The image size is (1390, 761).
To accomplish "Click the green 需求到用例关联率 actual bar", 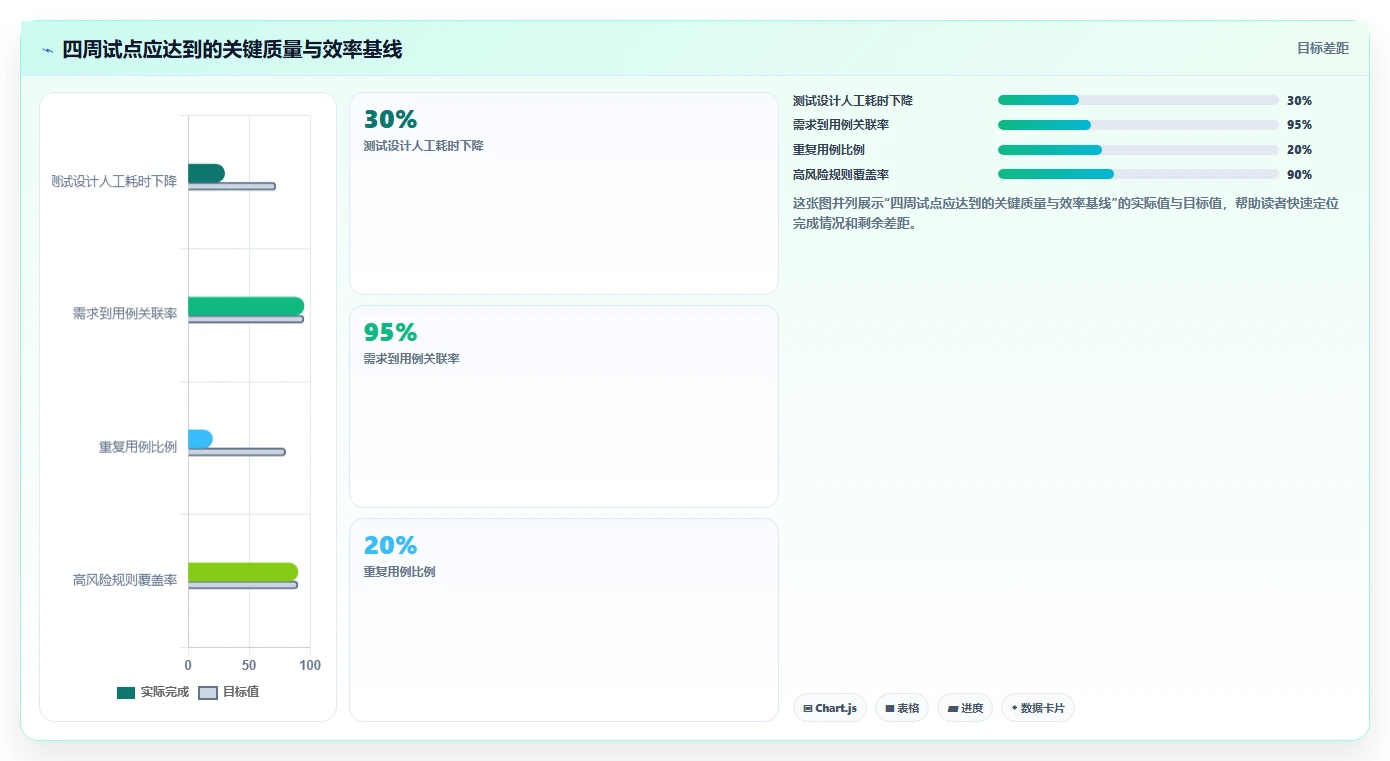I will pyautogui.click(x=246, y=306).
